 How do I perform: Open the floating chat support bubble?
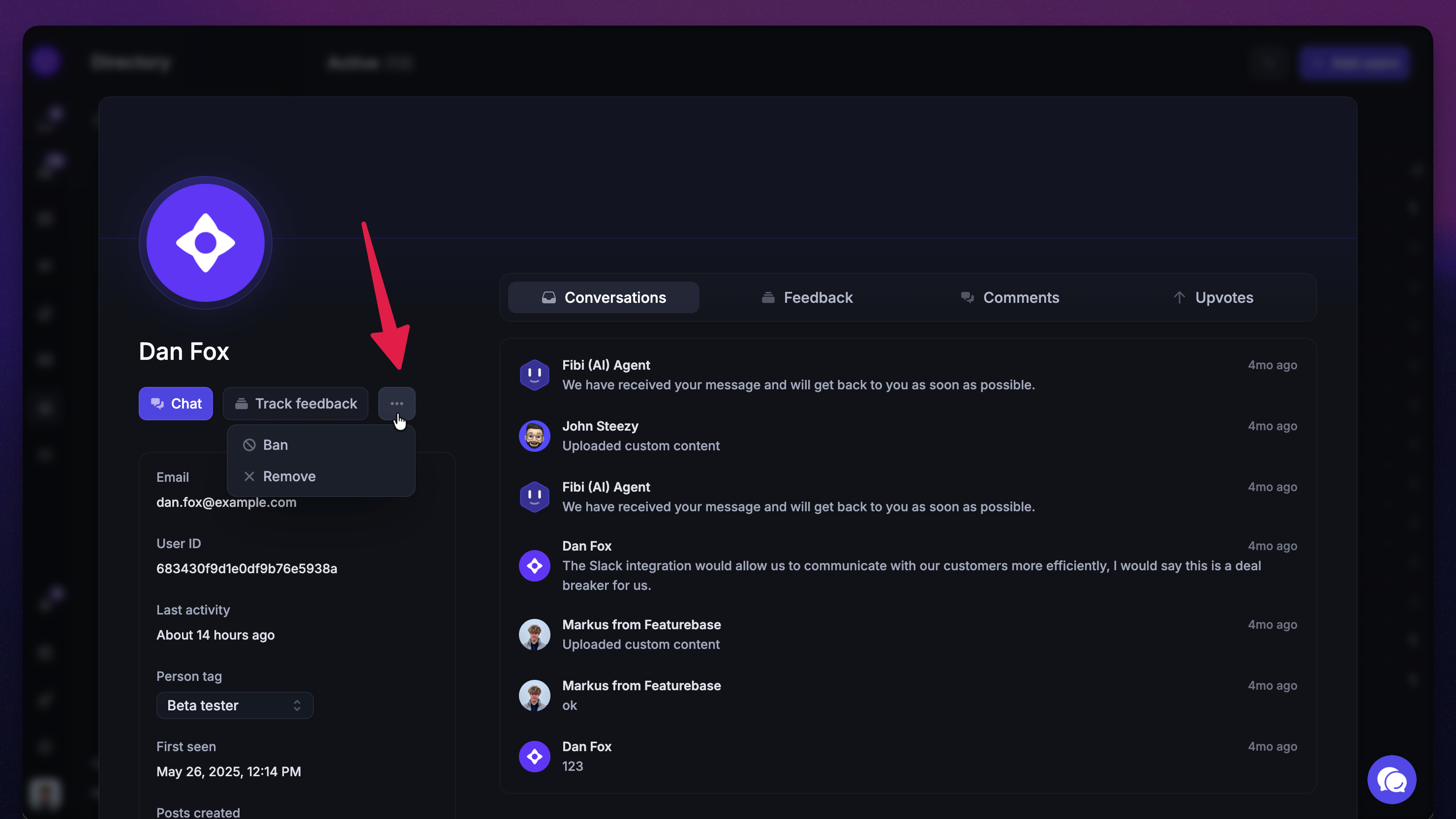(x=1391, y=780)
